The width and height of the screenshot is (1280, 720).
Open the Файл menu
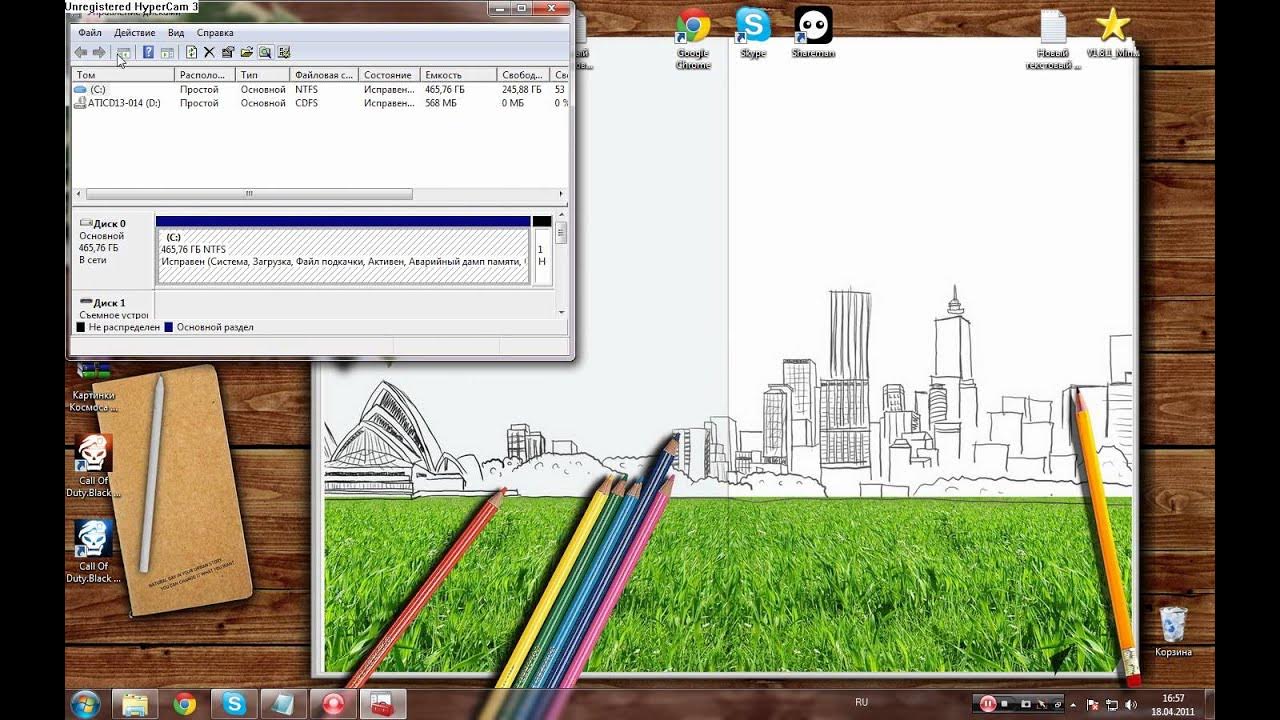(x=89, y=33)
